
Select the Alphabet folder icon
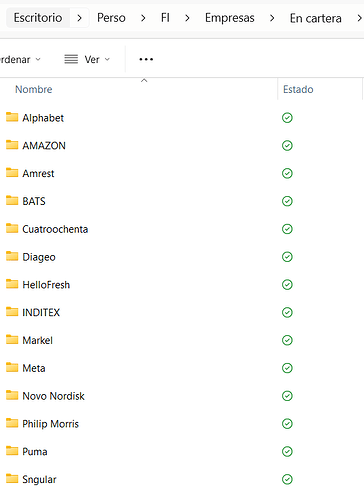point(12,117)
